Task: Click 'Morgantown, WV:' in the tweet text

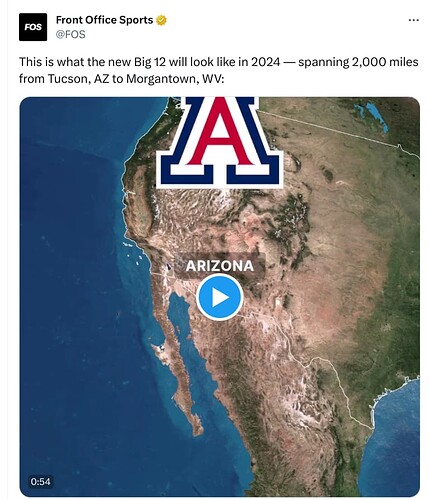Action: click(174, 79)
